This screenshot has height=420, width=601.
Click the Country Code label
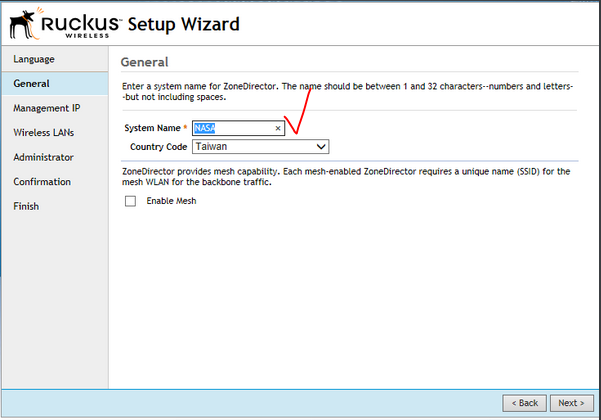pyautogui.click(x=158, y=147)
